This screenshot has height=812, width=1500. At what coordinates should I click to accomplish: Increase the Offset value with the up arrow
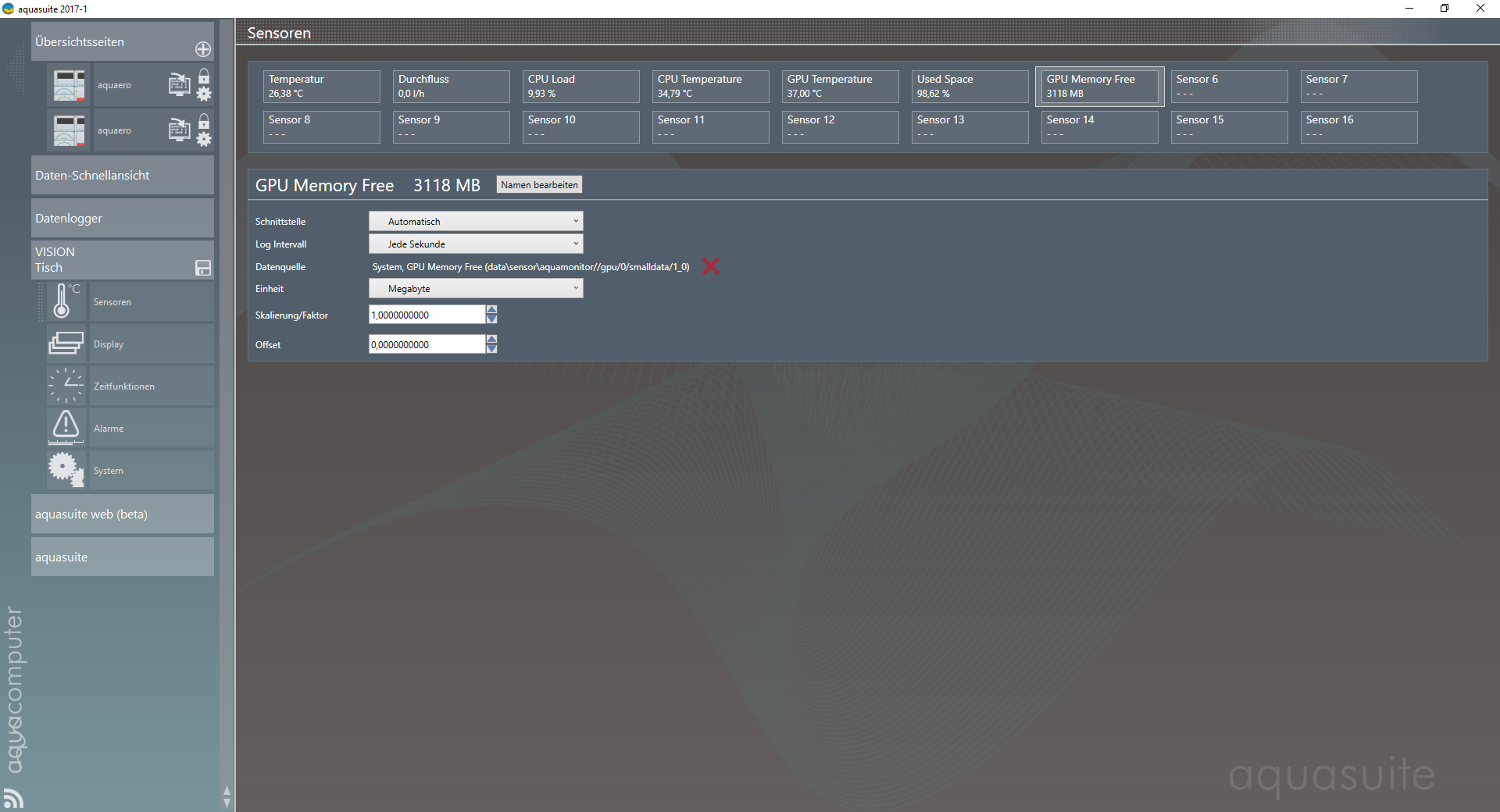click(x=491, y=340)
